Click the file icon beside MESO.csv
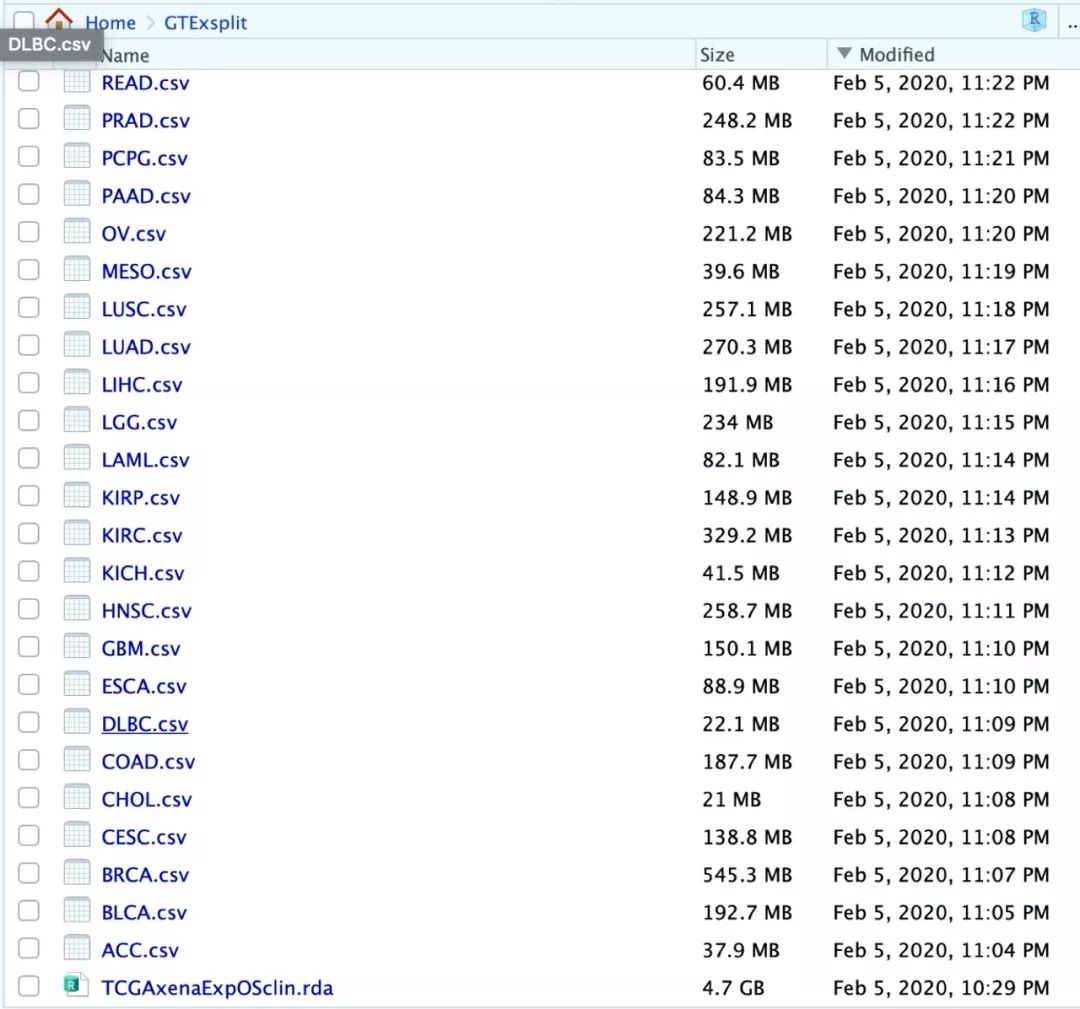The width and height of the screenshot is (1080, 1009). click(76, 269)
